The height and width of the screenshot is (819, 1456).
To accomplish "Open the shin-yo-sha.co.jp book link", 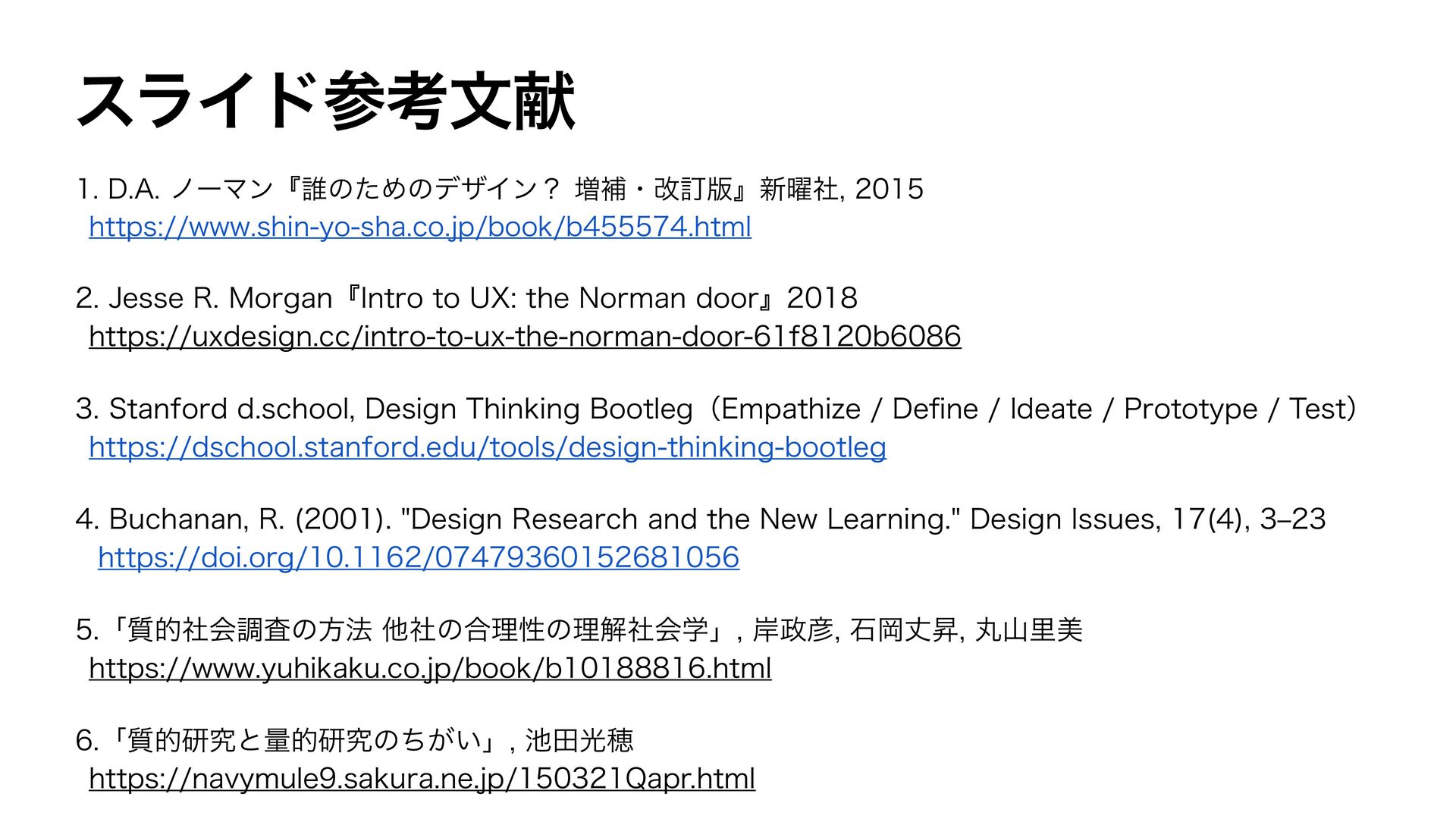I will tap(420, 227).
